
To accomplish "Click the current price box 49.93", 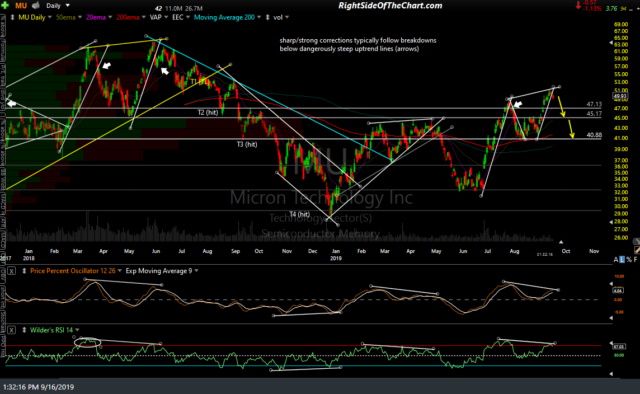I will (620, 97).
